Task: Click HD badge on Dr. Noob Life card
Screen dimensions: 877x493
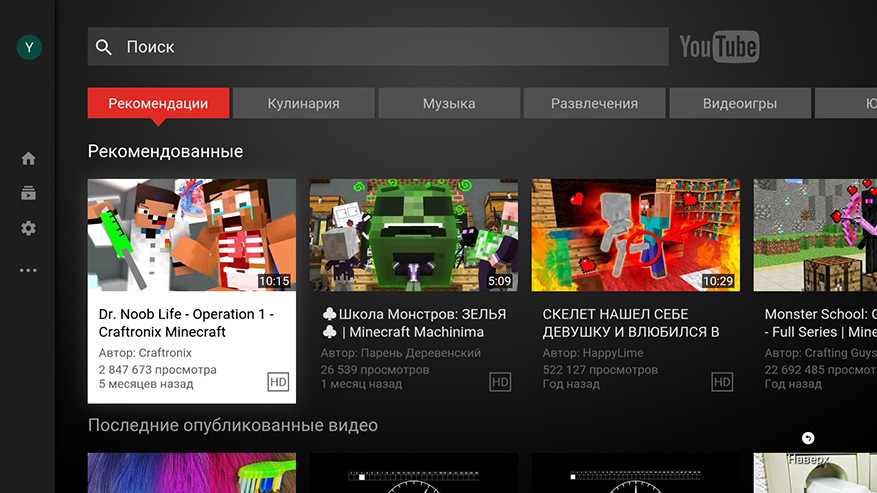Action: pyautogui.click(x=278, y=382)
